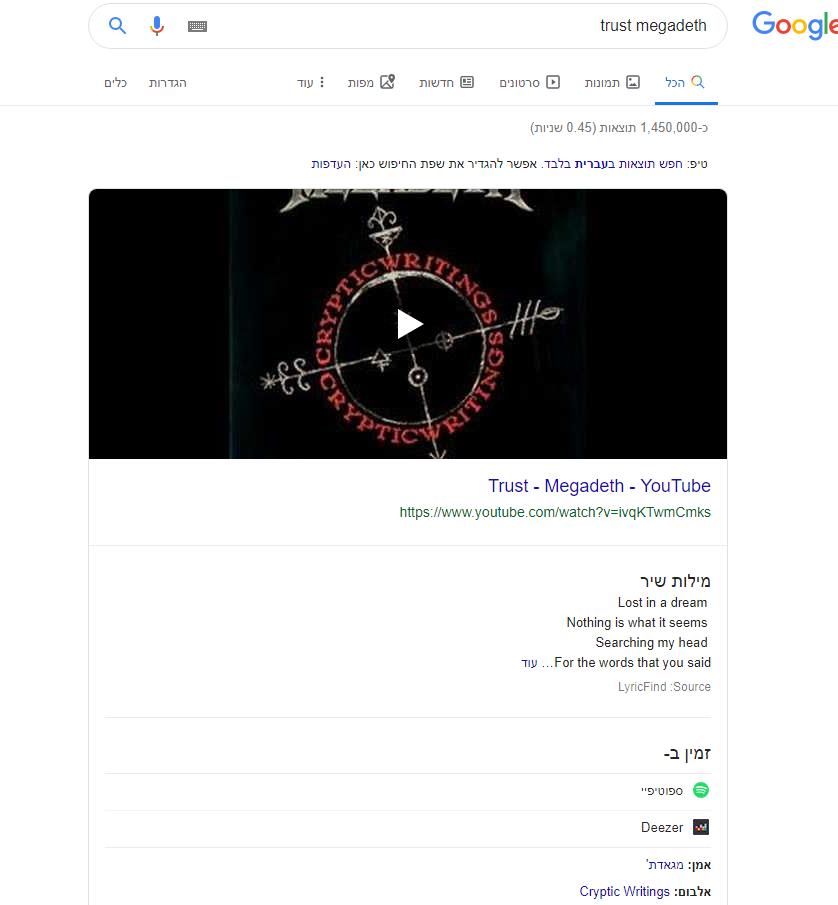Switch to מפות (Maps) tab
Screen dimensions: 838x905
371,83
